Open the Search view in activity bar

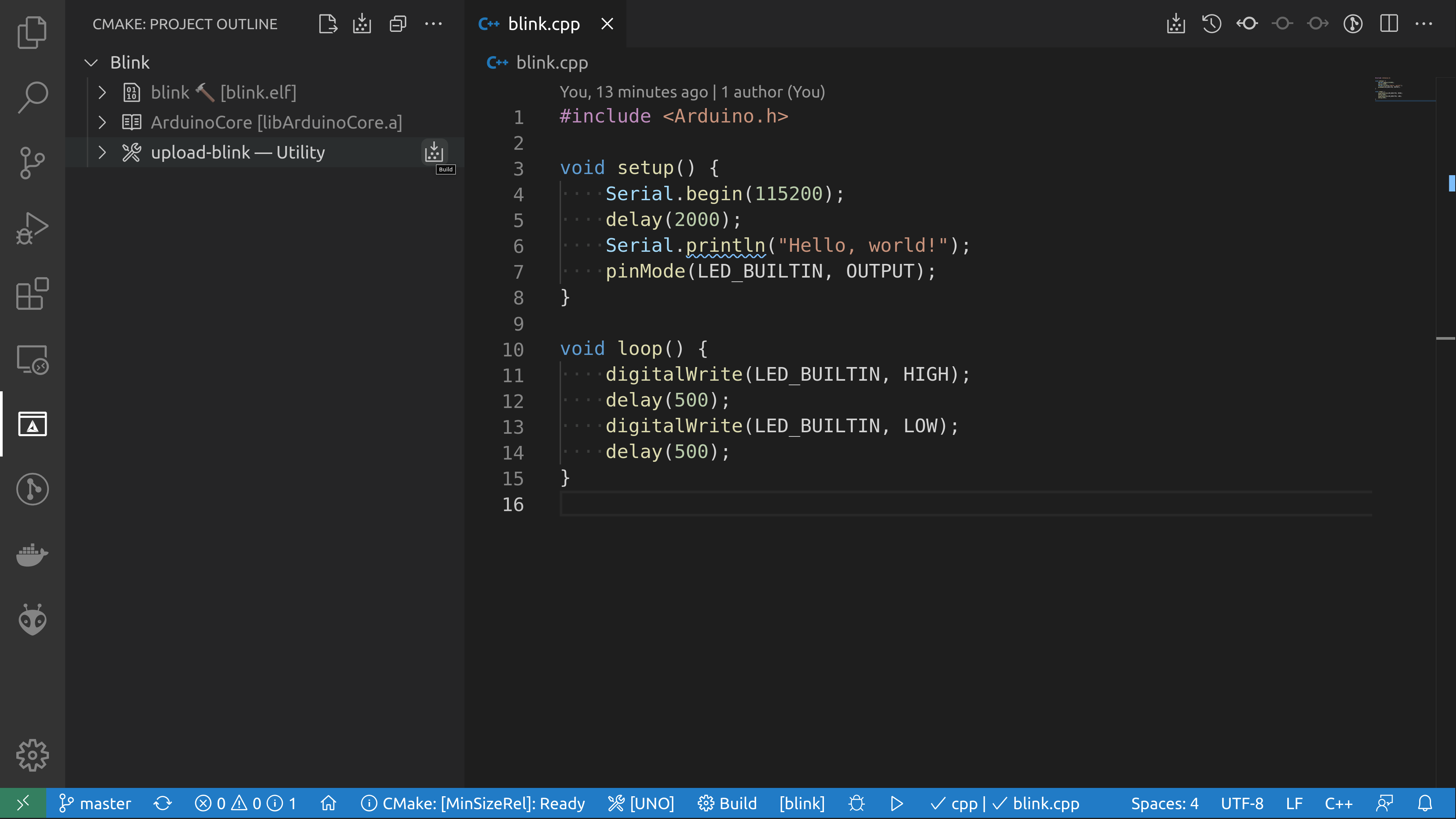coord(32,97)
